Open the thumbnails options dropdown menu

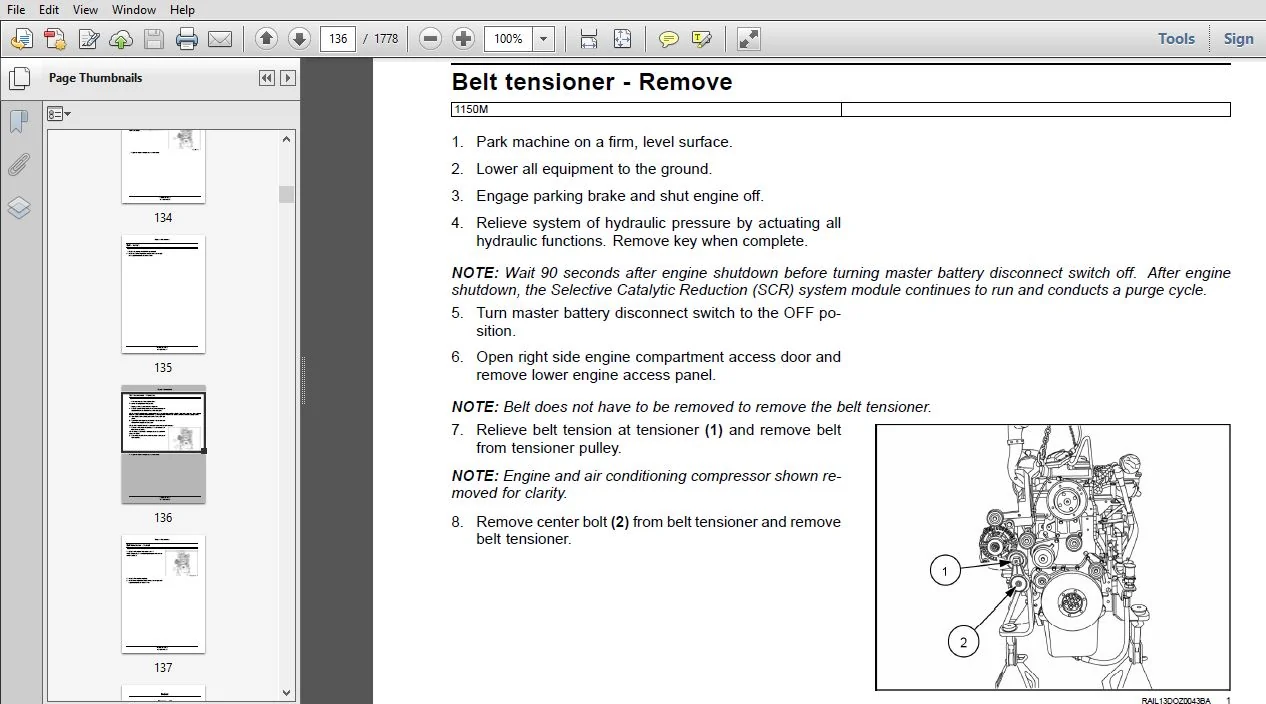point(59,114)
